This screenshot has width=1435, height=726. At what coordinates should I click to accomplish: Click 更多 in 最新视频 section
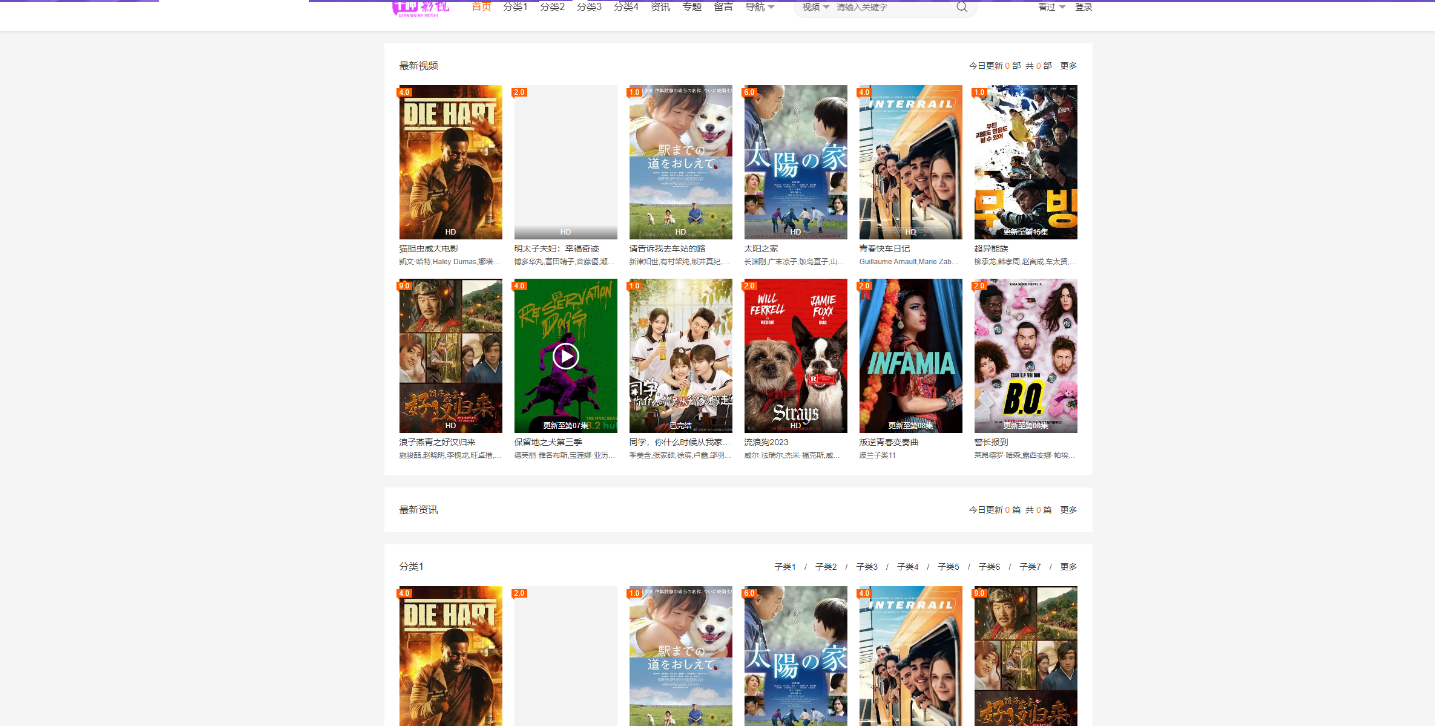coord(1069,66)
